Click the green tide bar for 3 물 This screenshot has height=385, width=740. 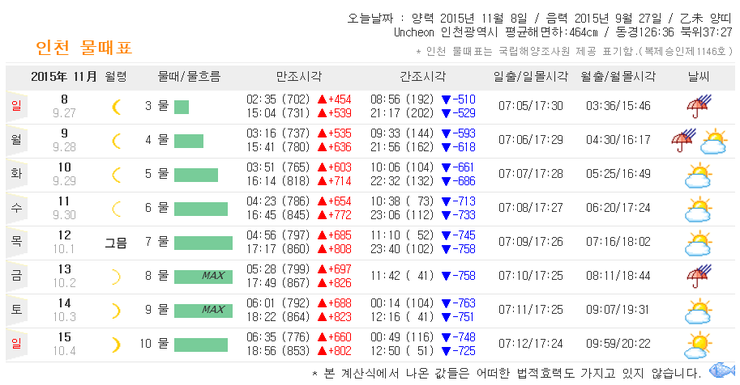(x=181, y=107)
